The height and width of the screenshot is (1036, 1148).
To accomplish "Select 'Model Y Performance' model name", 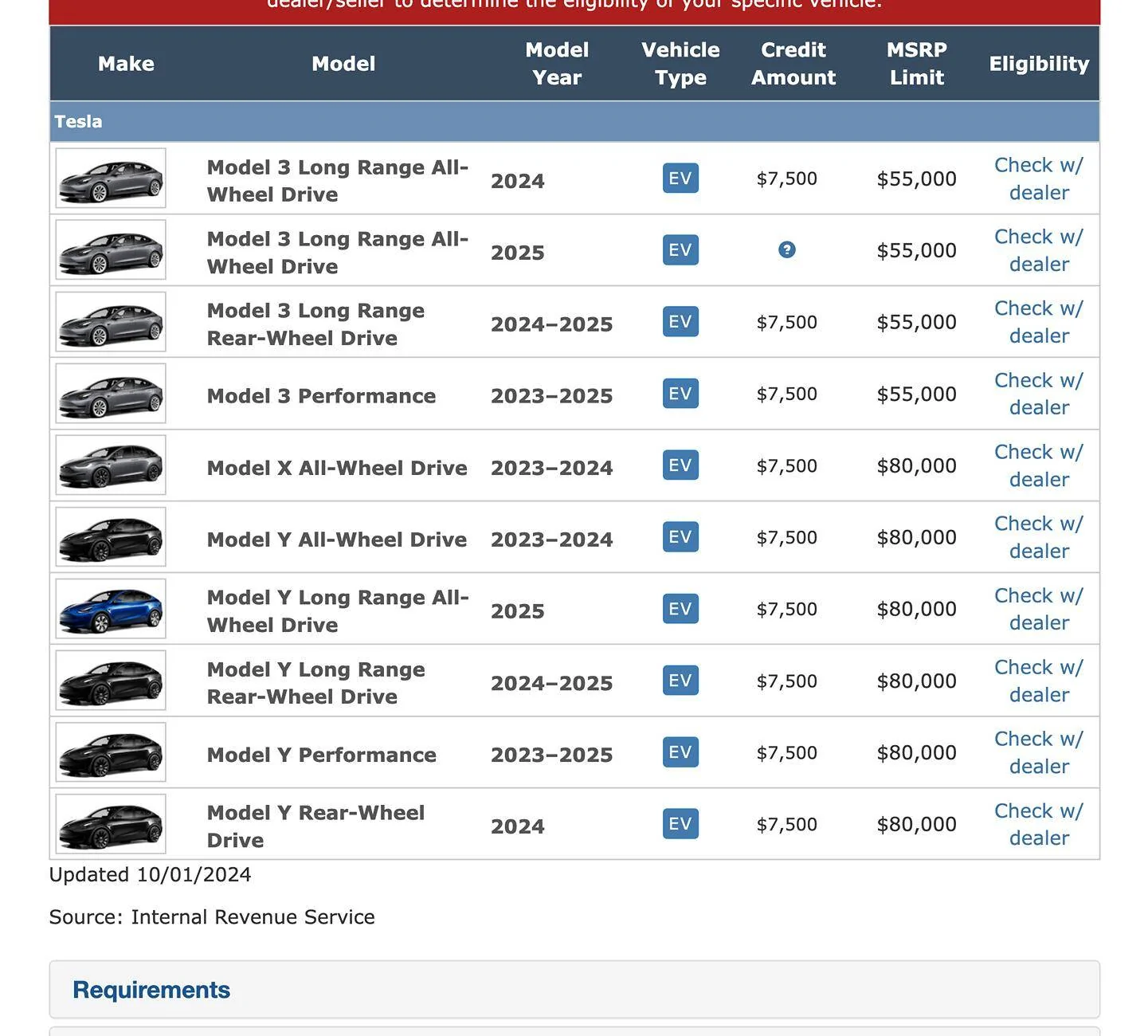I will tap(321, 755).
